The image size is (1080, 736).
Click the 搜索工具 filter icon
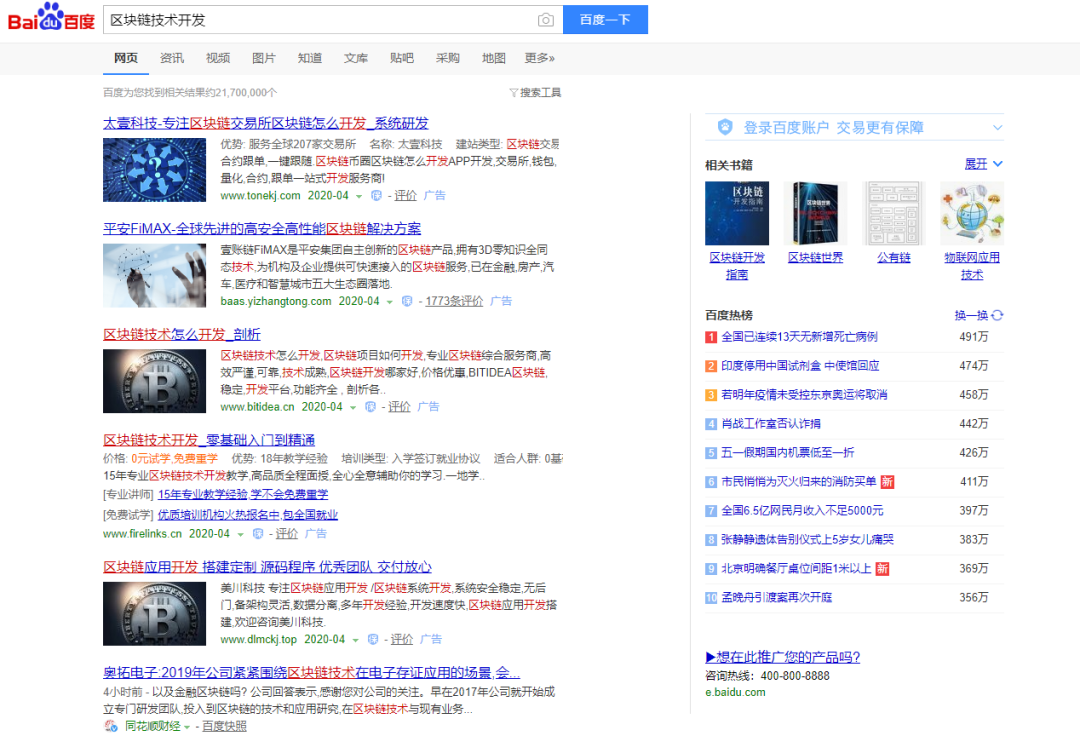pos(513,92)
